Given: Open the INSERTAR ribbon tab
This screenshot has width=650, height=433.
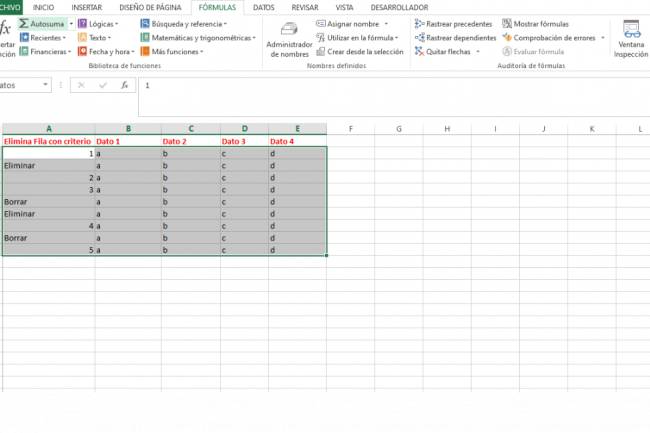Looking at the screenshot, I should 86,7.
